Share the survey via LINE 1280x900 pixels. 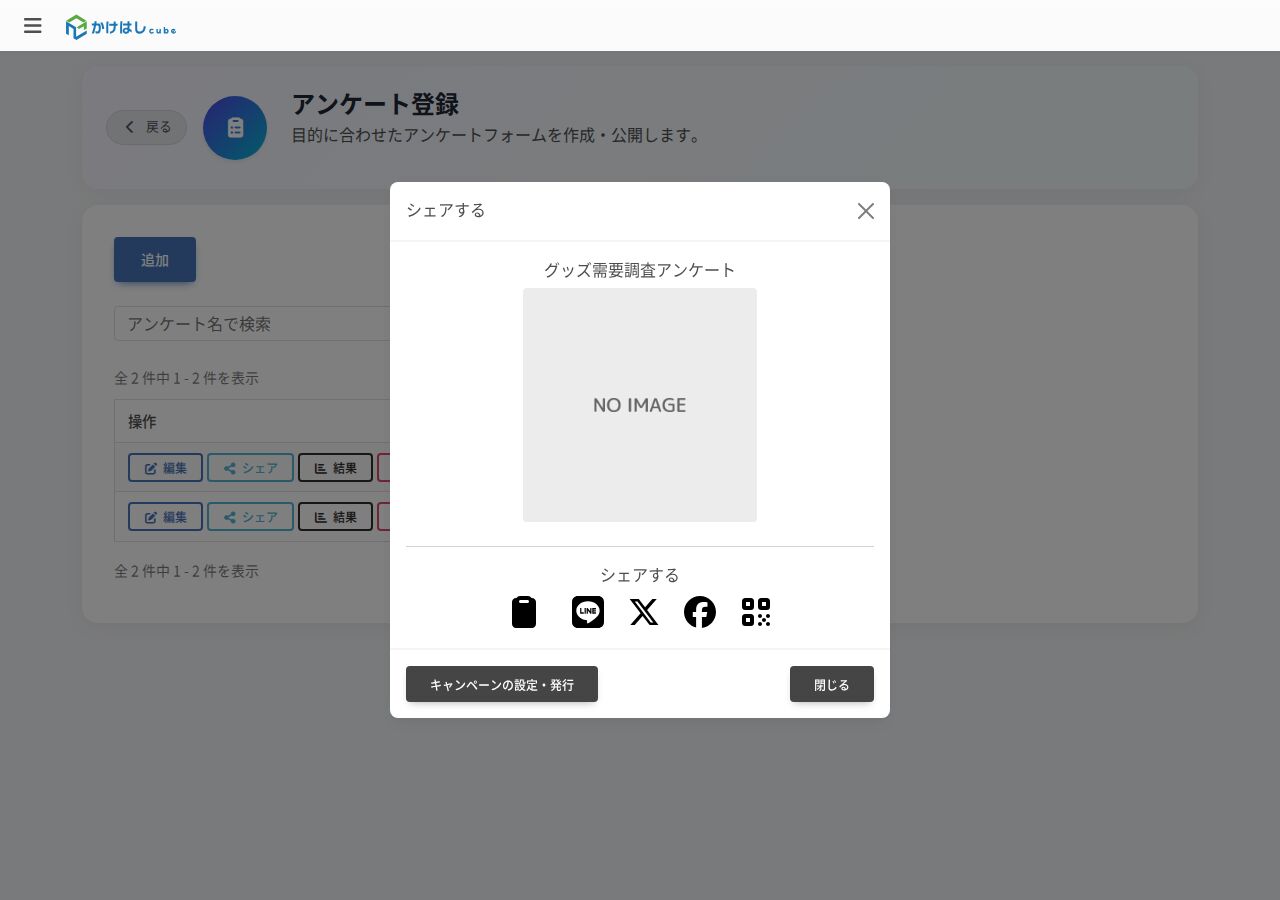[588, 612]
